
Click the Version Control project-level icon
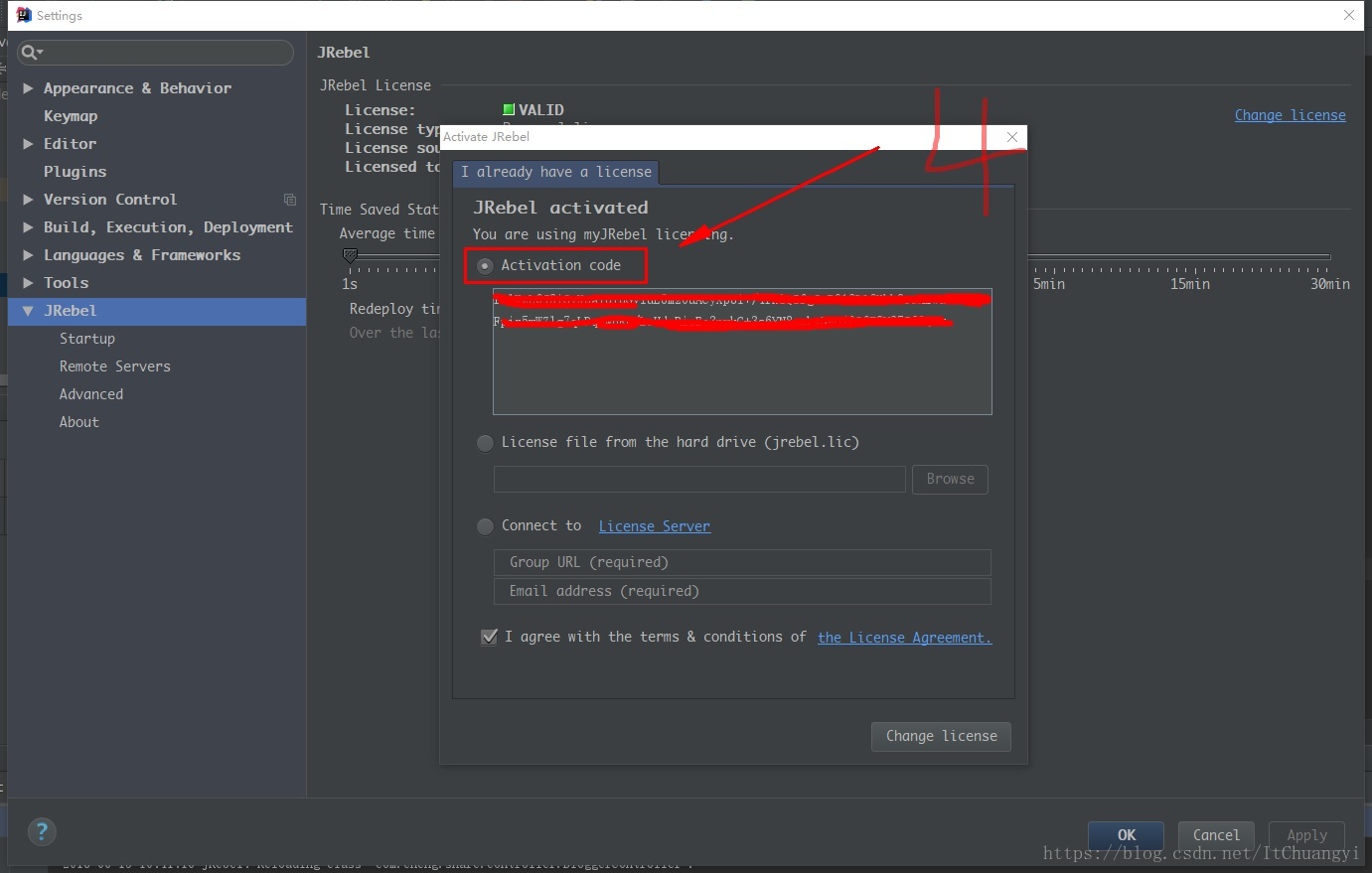pos(290,200)
